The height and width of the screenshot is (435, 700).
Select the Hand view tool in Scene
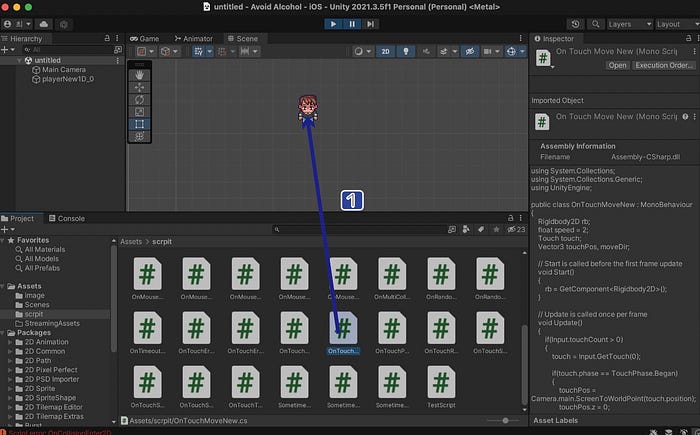[139, 75]
